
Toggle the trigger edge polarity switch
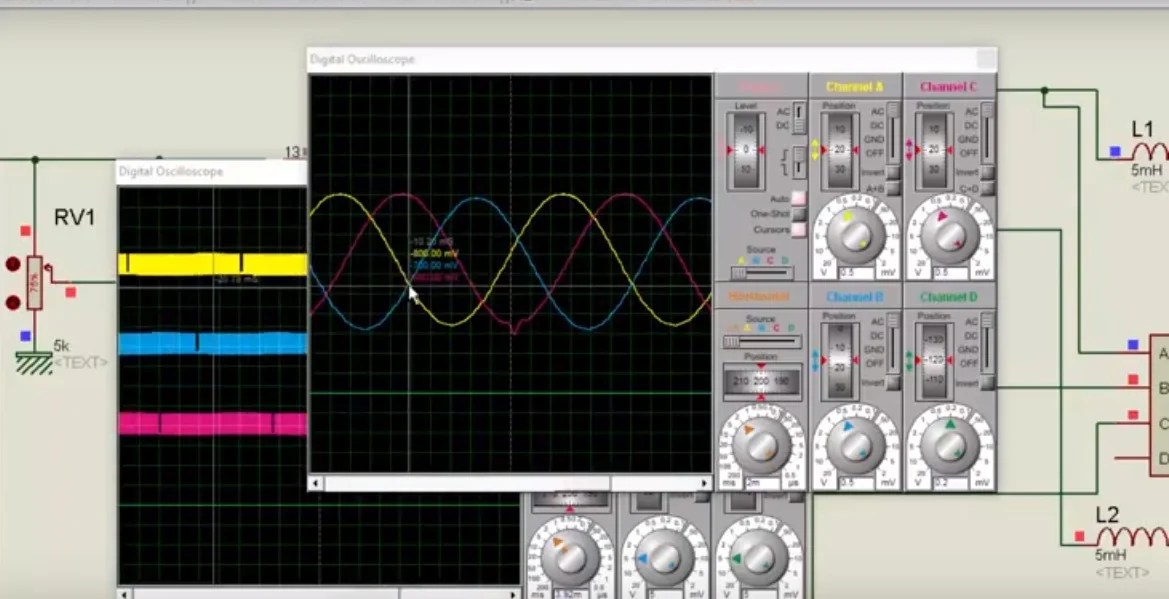tap(797, 160)
